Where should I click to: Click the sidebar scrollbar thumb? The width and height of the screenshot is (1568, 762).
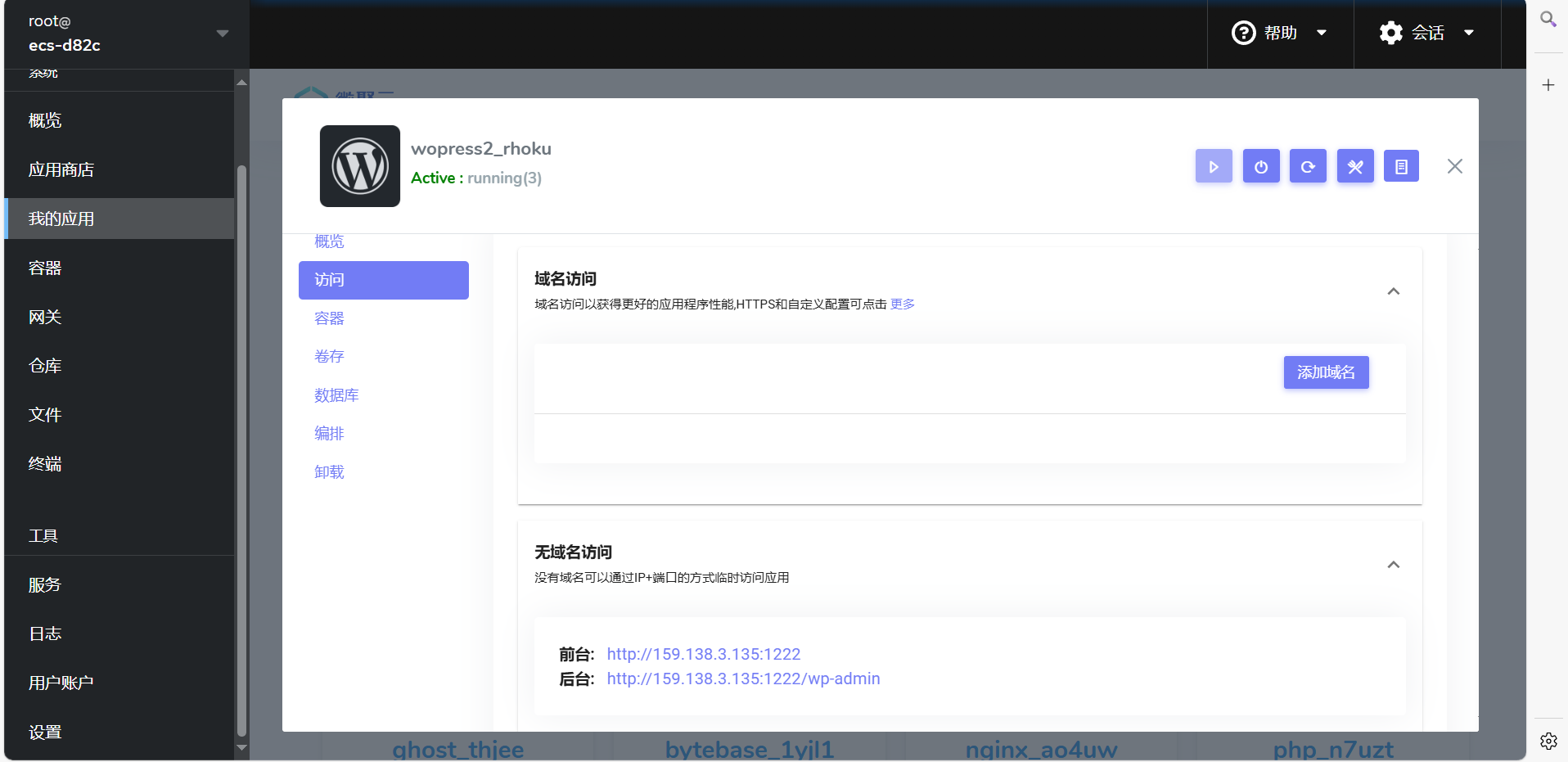[x=241, y=450]
